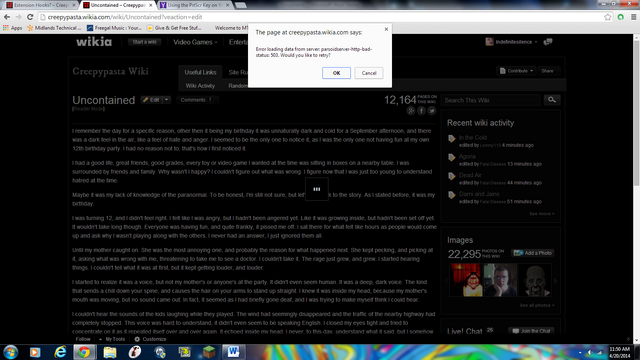
Task: Open the Useful Links tab
Action: (200, 72)
